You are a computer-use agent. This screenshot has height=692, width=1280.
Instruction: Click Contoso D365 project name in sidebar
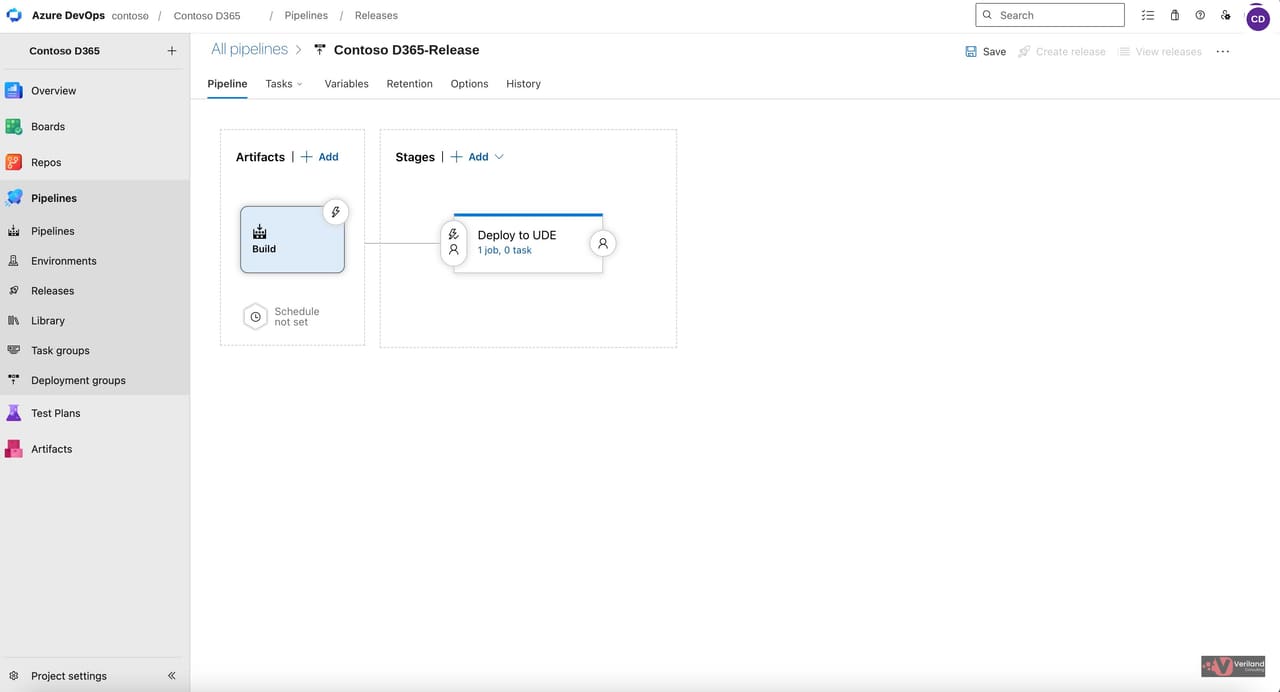click(x=64, y=51)
